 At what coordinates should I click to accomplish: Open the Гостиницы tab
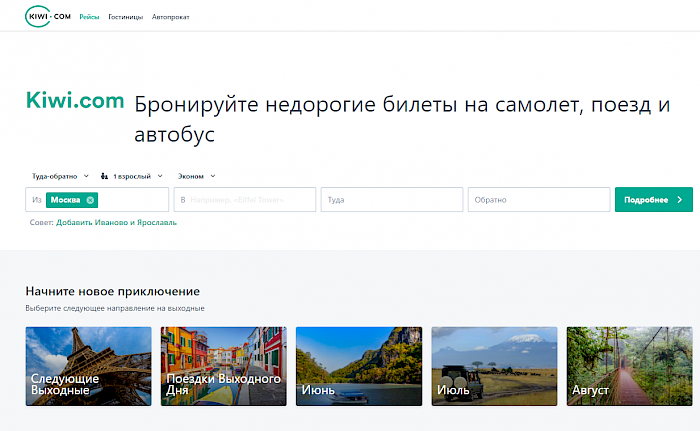[125, 17]
